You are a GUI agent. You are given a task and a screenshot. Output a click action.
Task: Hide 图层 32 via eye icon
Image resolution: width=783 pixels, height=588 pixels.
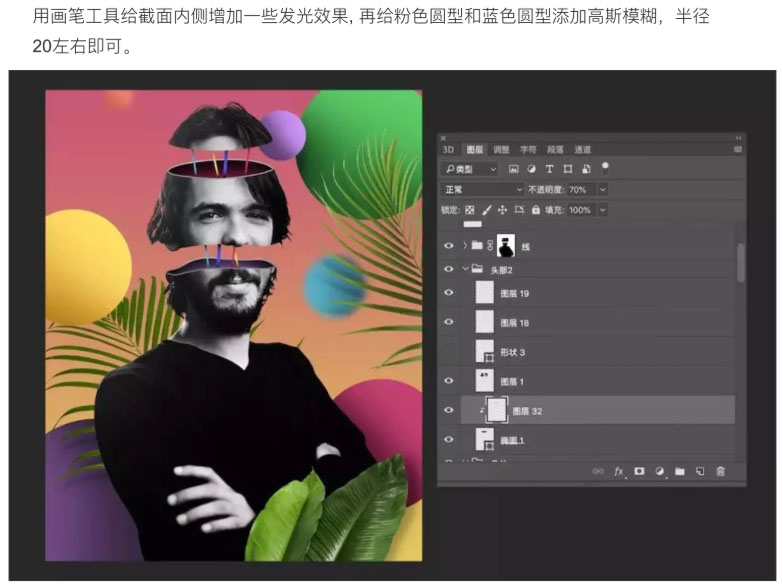tap(448, 410)
